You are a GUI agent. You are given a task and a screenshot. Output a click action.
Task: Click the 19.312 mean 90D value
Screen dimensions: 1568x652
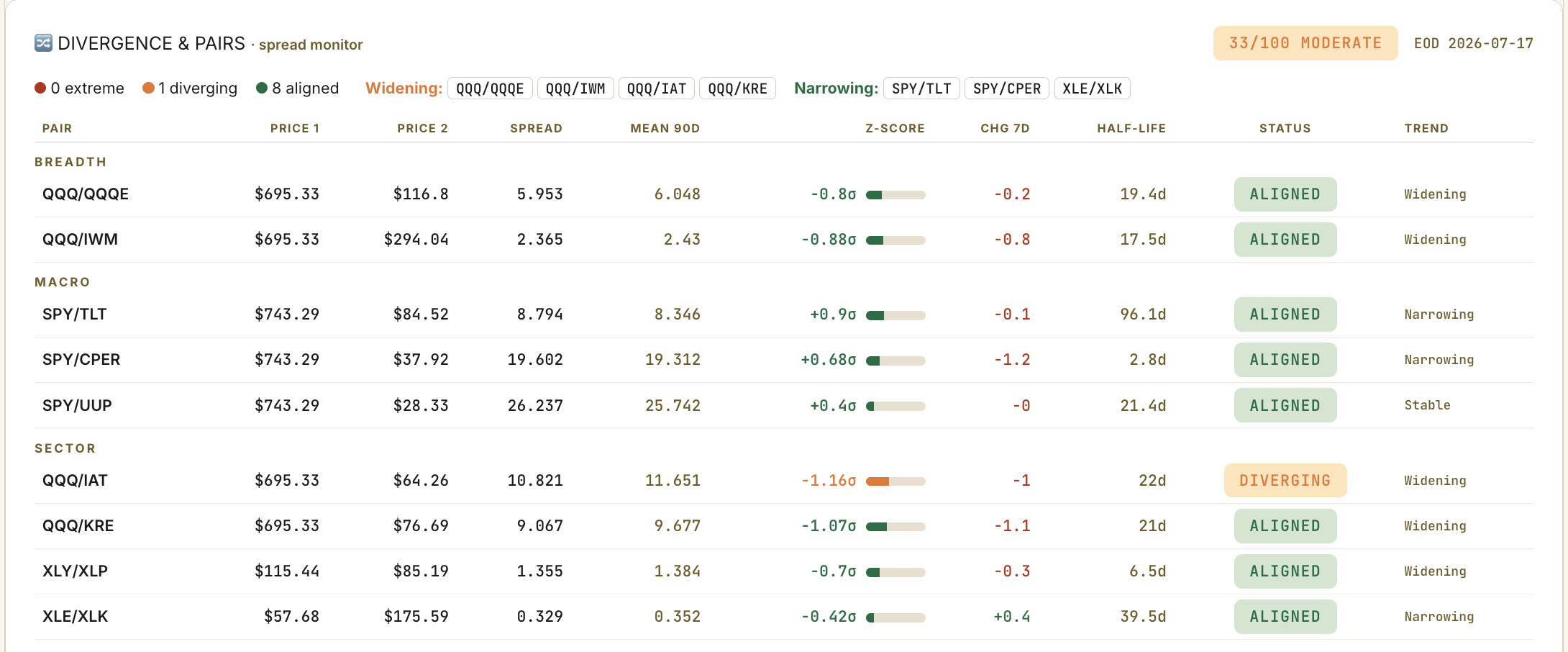[673, 360]
